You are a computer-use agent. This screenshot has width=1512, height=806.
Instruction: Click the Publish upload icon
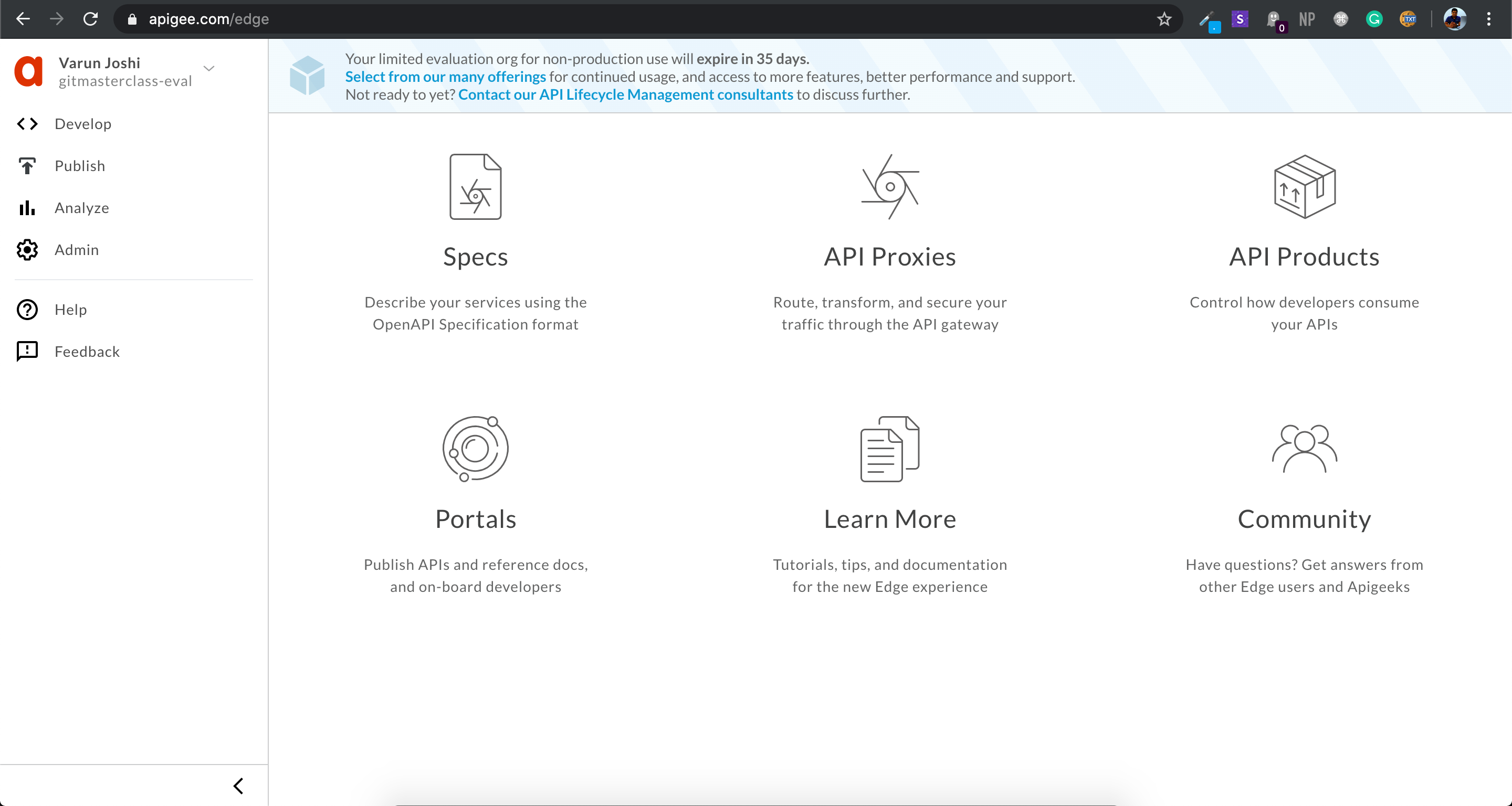click(x=27, y=166)
